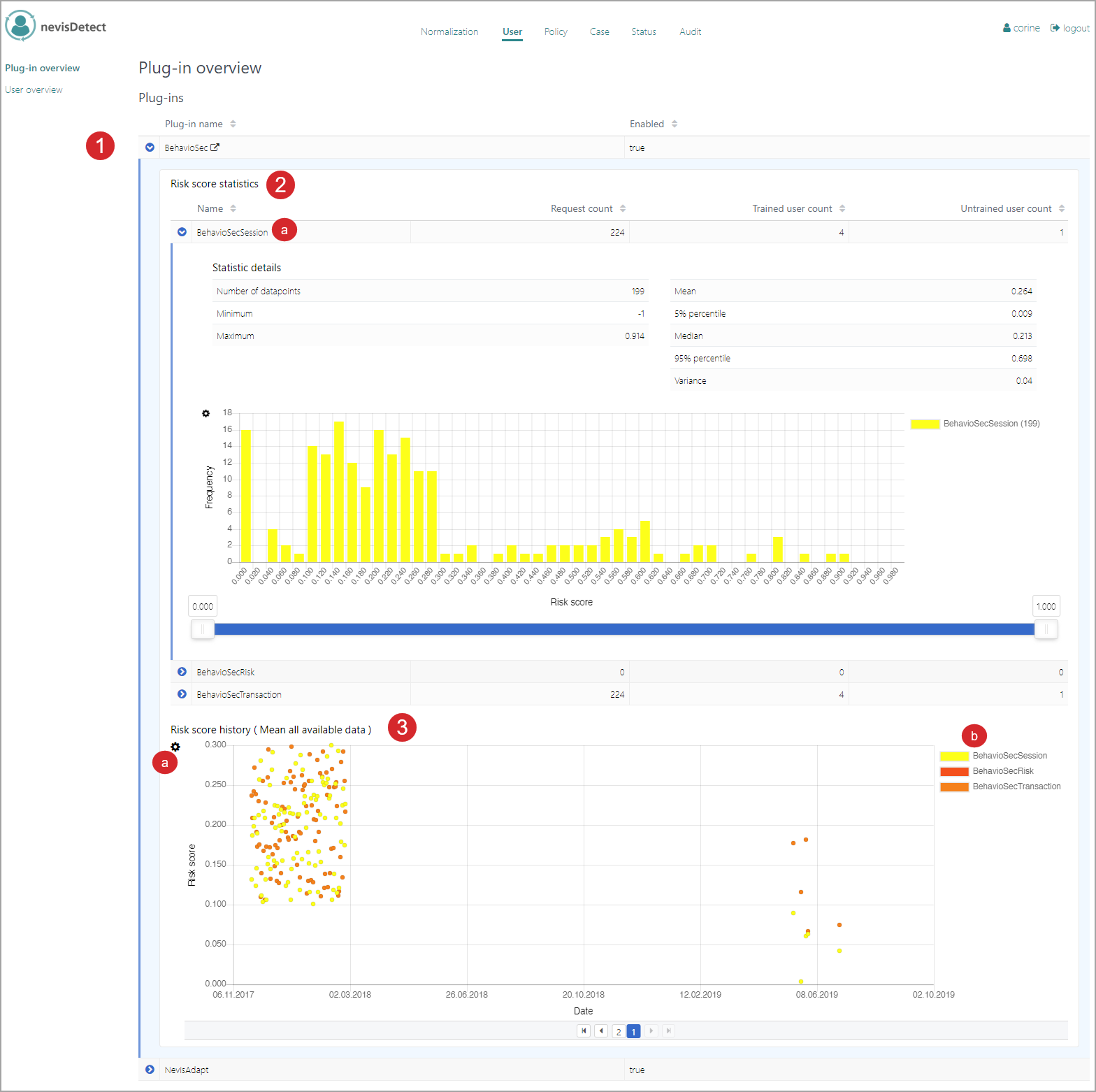
Task: Toggle BehavioSecSession history legend swatch
Action: [x=954, y=756]
